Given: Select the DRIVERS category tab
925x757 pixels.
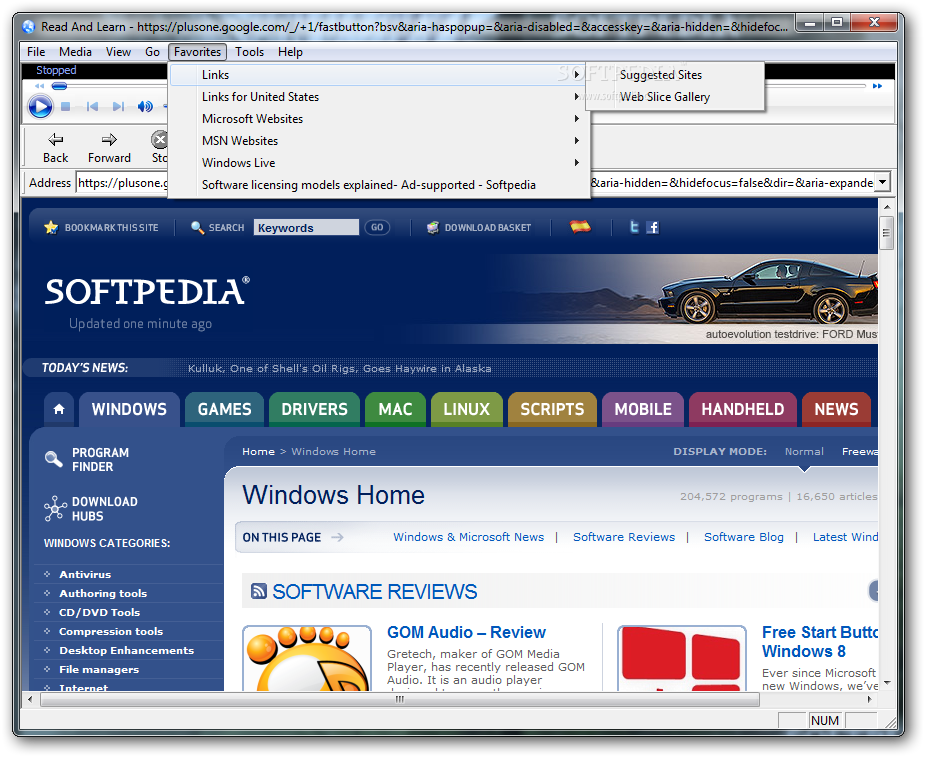Looking at the screenshot, I should pyautogui.click(x=314, y=409).
